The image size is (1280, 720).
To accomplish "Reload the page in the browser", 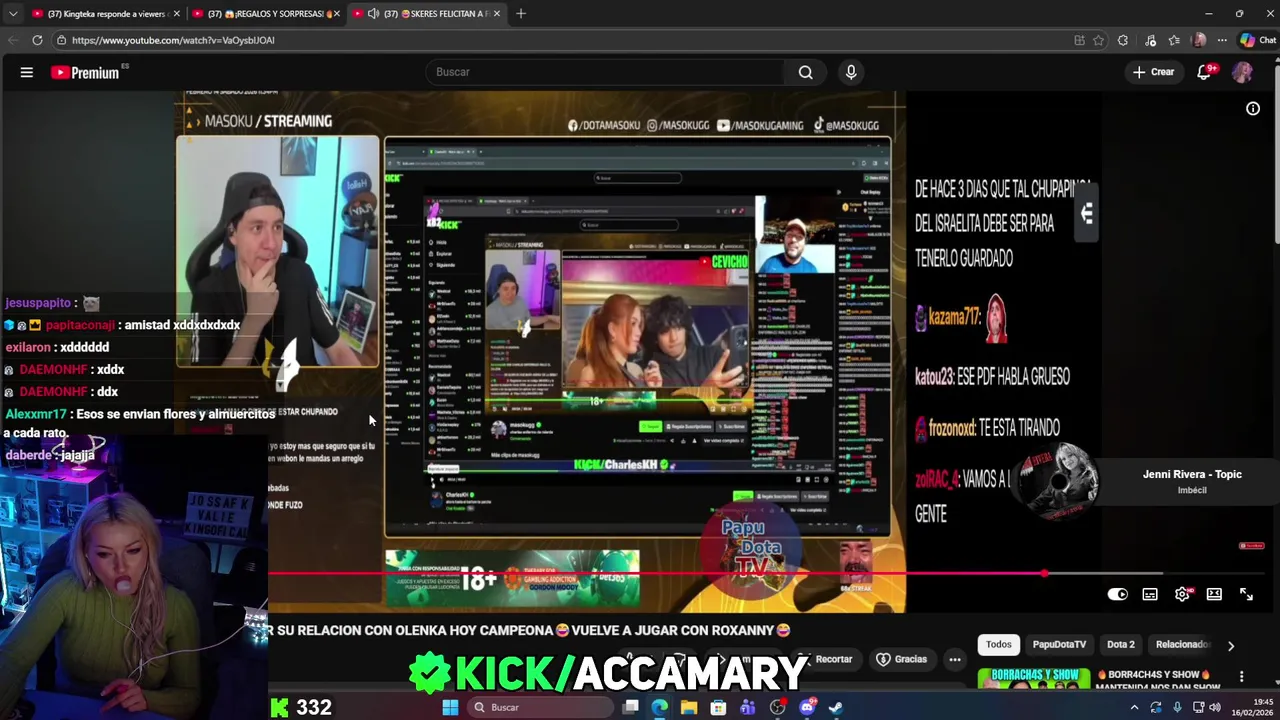I will (37, 40).
